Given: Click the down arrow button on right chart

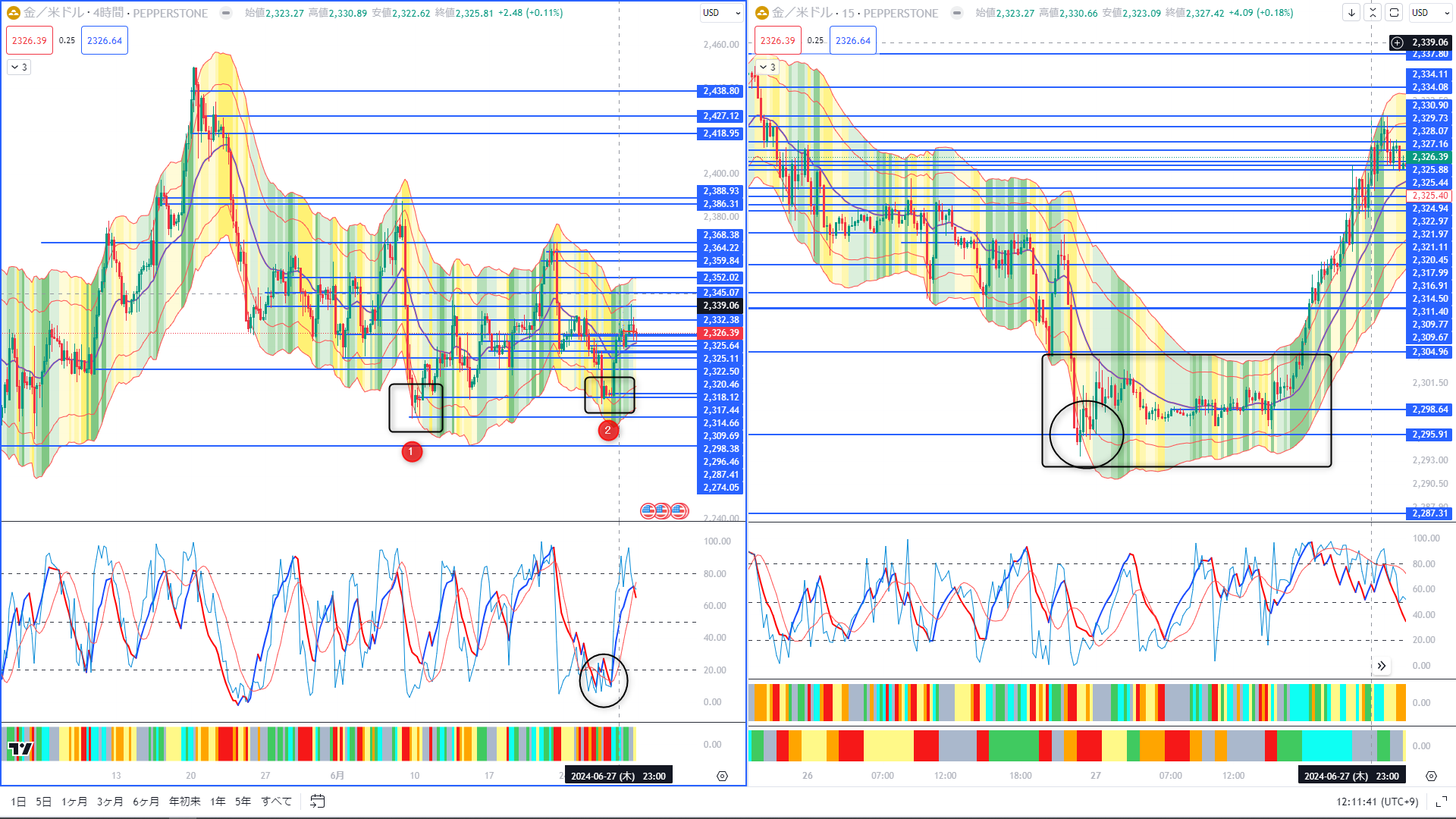Looking at the screenshot, I should (x=1351, y=13).
